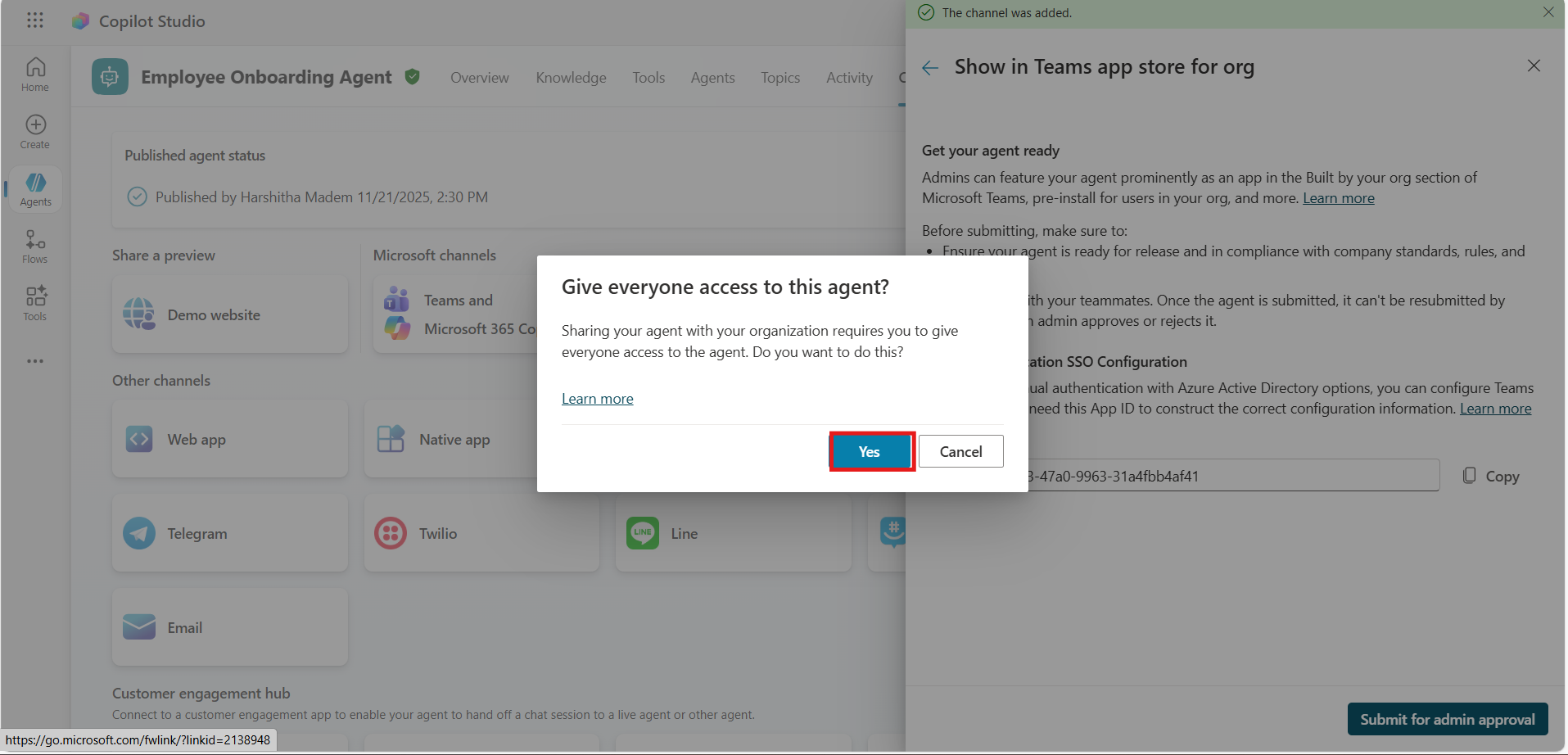Select the Telegram channel tile

[230, 533]
